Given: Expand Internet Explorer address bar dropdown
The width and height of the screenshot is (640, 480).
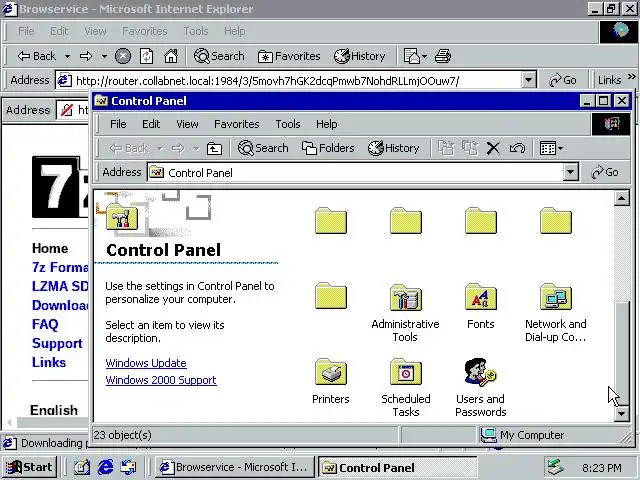Looking at the screenshot, I should (528, 80).
